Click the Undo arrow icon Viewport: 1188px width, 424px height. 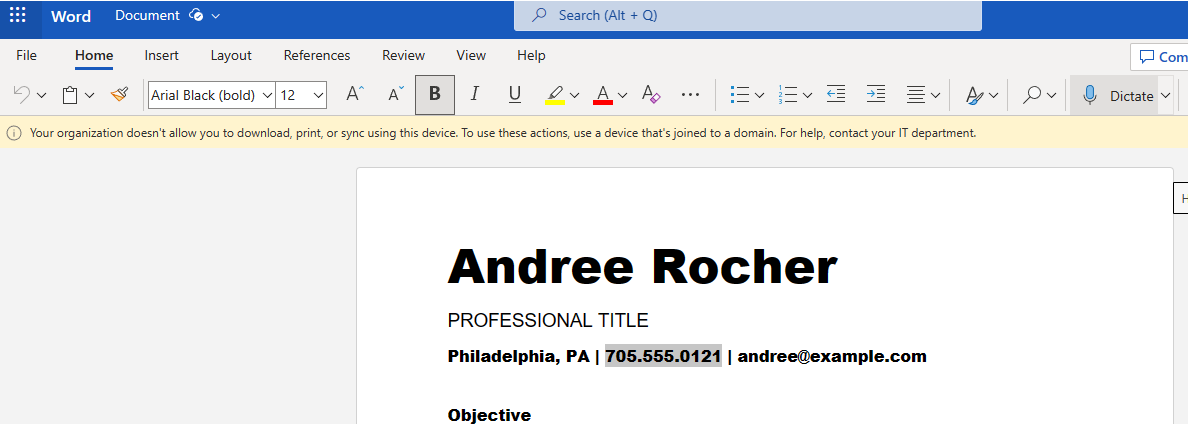click(x=21, y=95)
